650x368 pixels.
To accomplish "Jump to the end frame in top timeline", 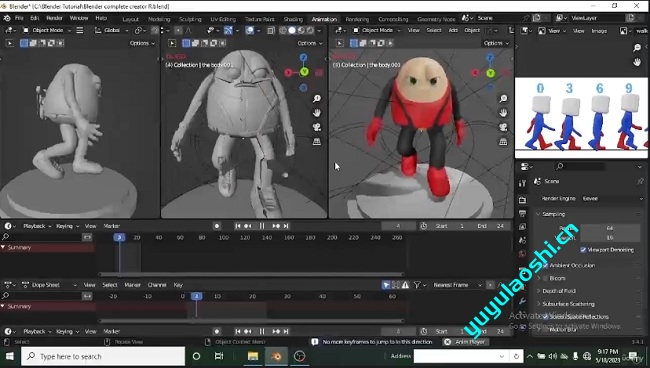I will [x=286, y=226].
